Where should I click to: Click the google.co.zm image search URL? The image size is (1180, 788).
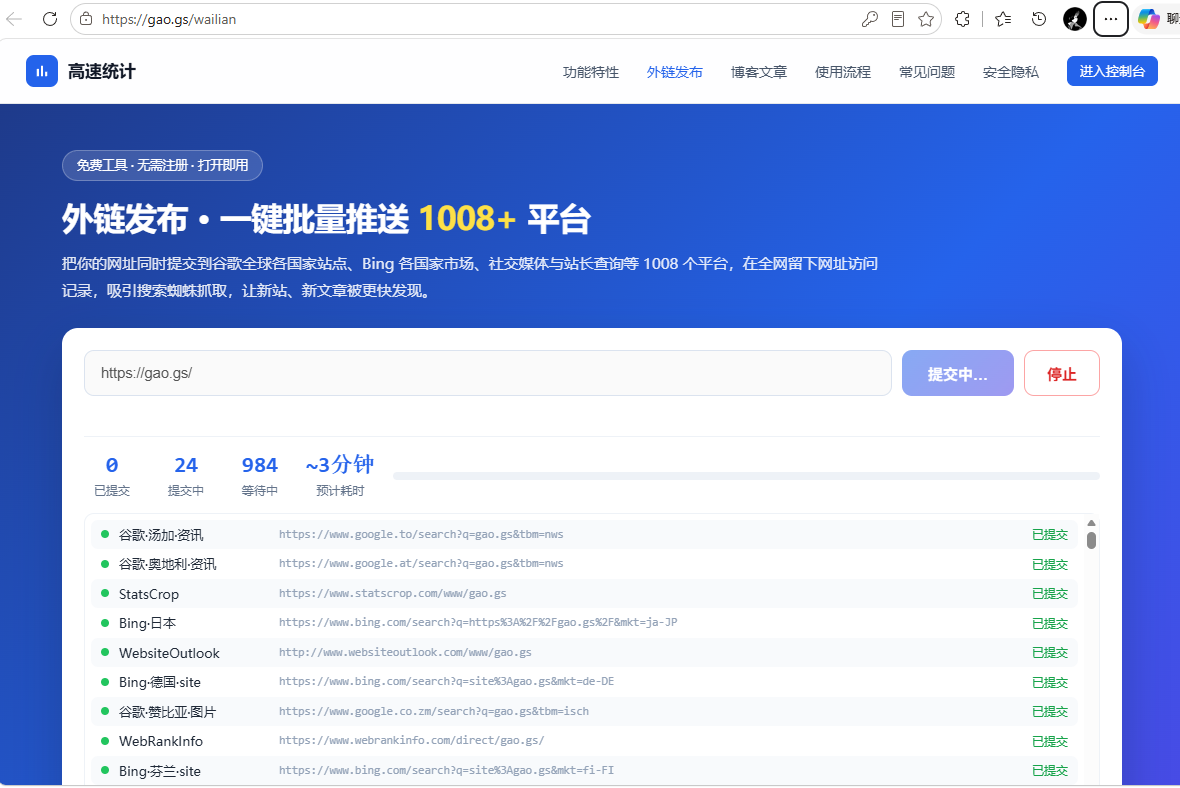coord(433,711)
